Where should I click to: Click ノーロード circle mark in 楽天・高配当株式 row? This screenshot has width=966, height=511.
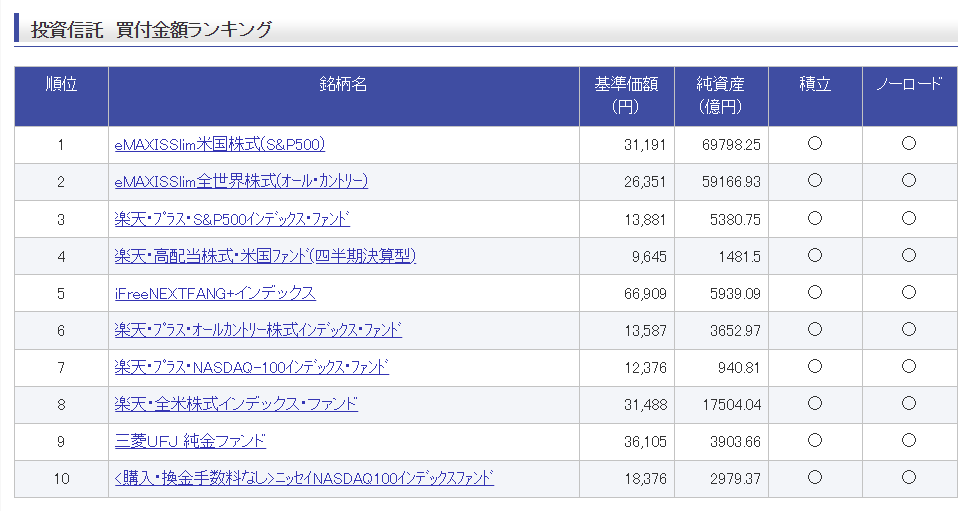909,255
